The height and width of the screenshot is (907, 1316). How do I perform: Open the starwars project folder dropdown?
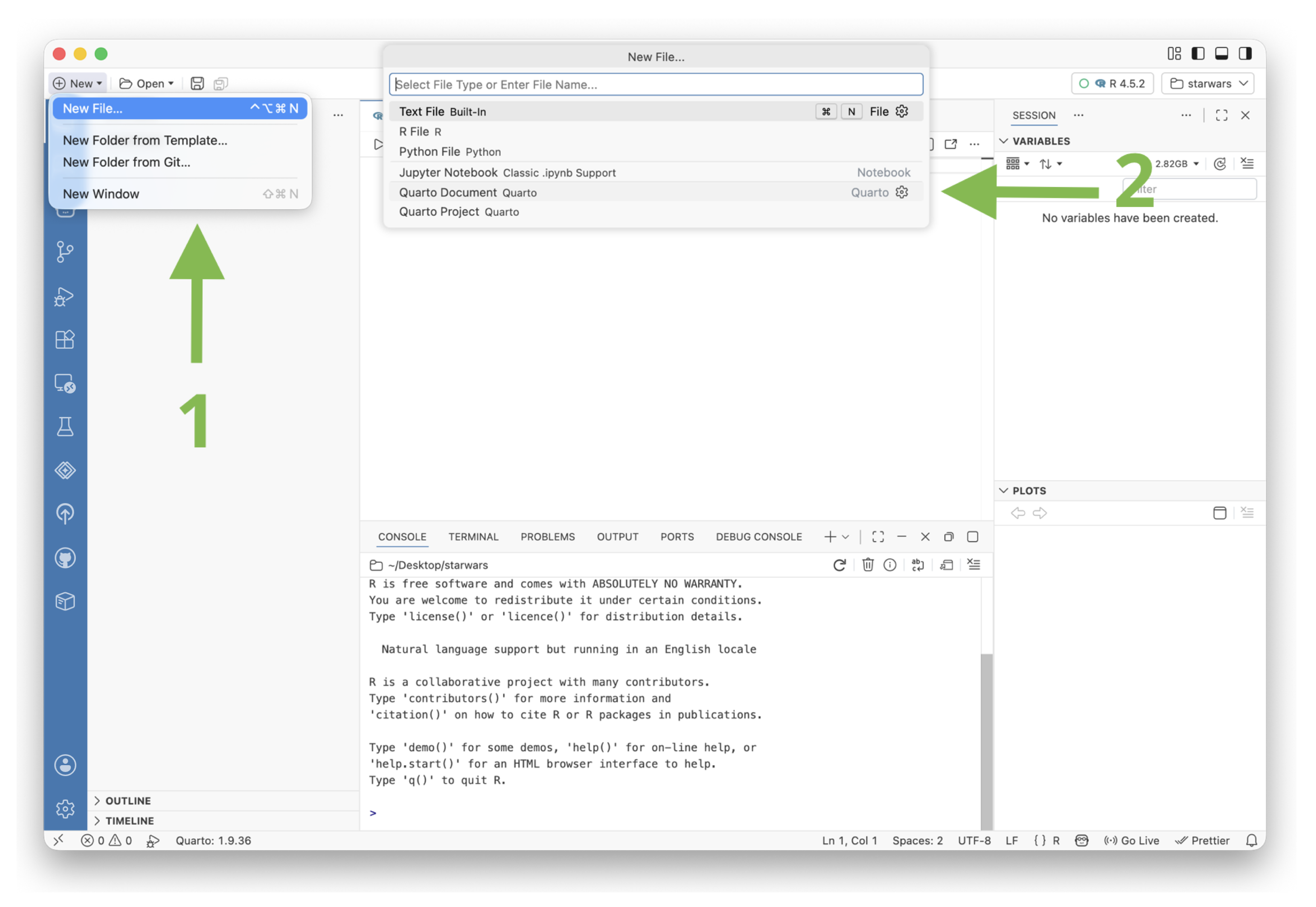1208,84
